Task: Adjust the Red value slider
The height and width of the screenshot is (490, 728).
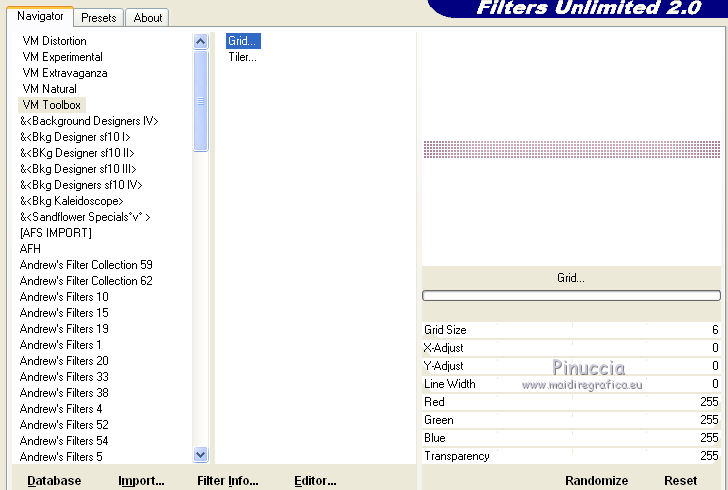Action: (572, 402)
